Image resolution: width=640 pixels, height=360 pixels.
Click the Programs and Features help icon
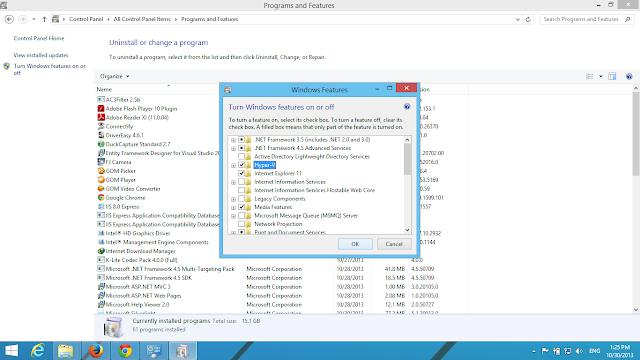pos(629,76)
